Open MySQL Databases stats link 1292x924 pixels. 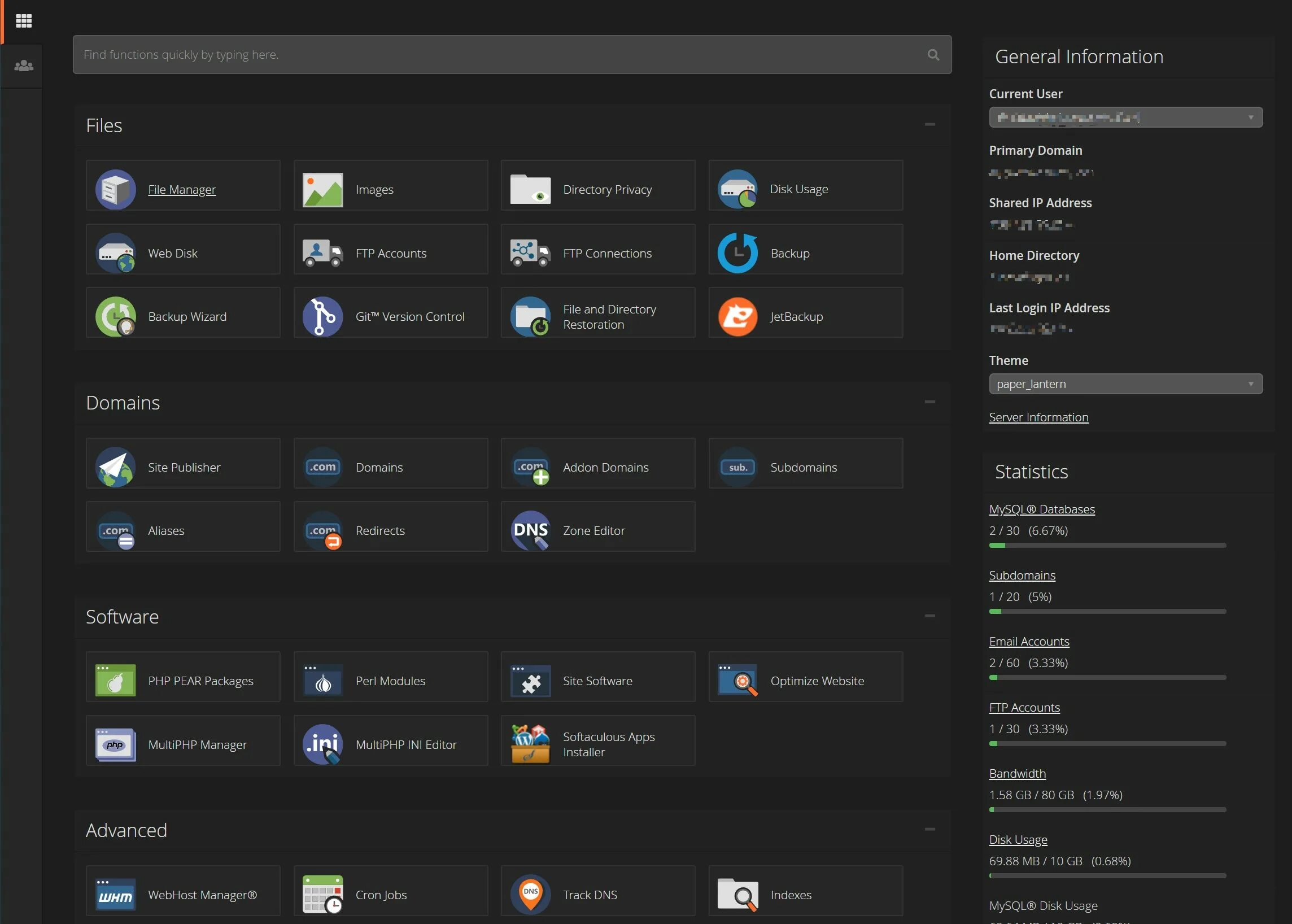[x=1041, y=509]
